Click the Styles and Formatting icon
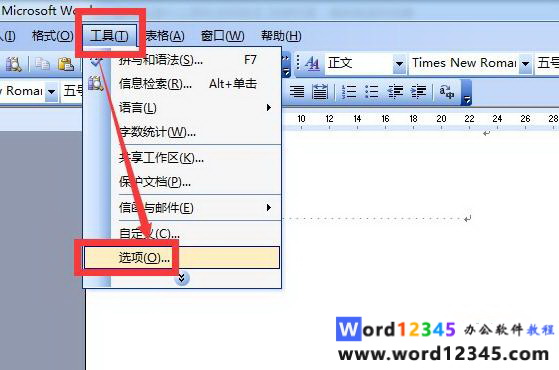This screenshot has width=559, height=370. click(x=312, y=63)
